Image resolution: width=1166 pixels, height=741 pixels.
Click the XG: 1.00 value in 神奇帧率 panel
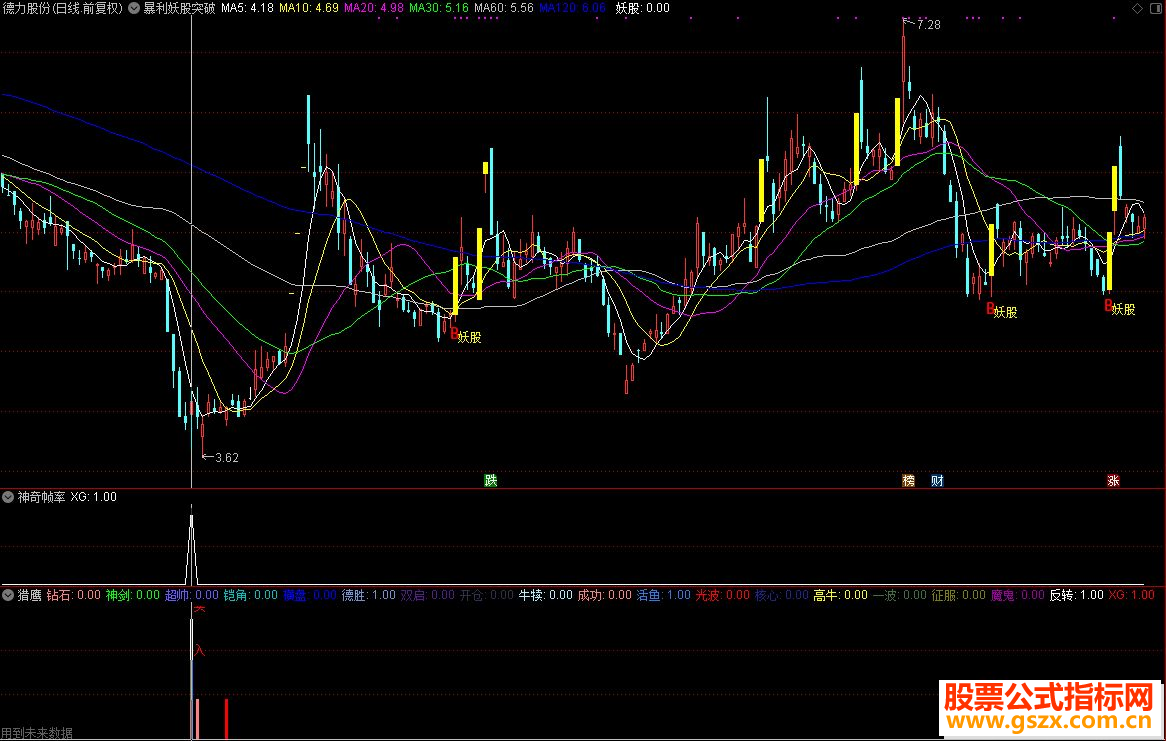pos(94,497)
